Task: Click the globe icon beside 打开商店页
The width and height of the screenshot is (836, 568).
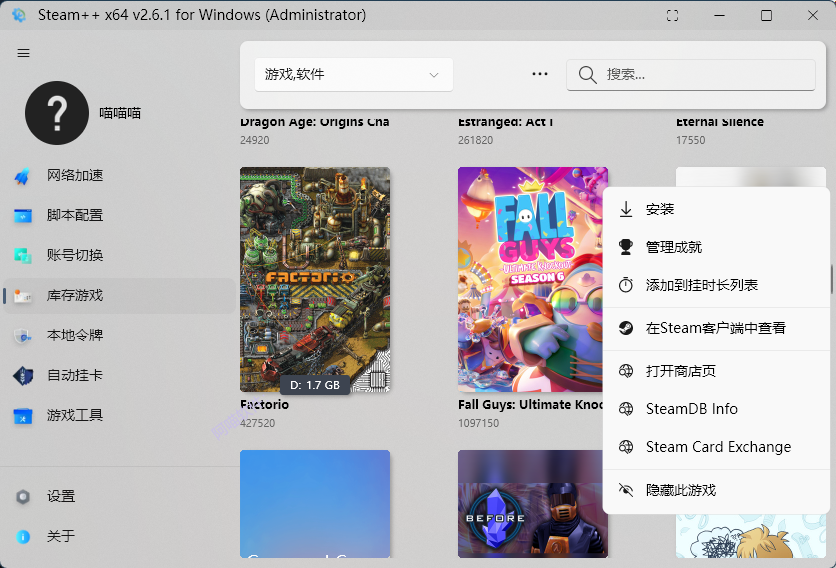Action: [626, 371]
